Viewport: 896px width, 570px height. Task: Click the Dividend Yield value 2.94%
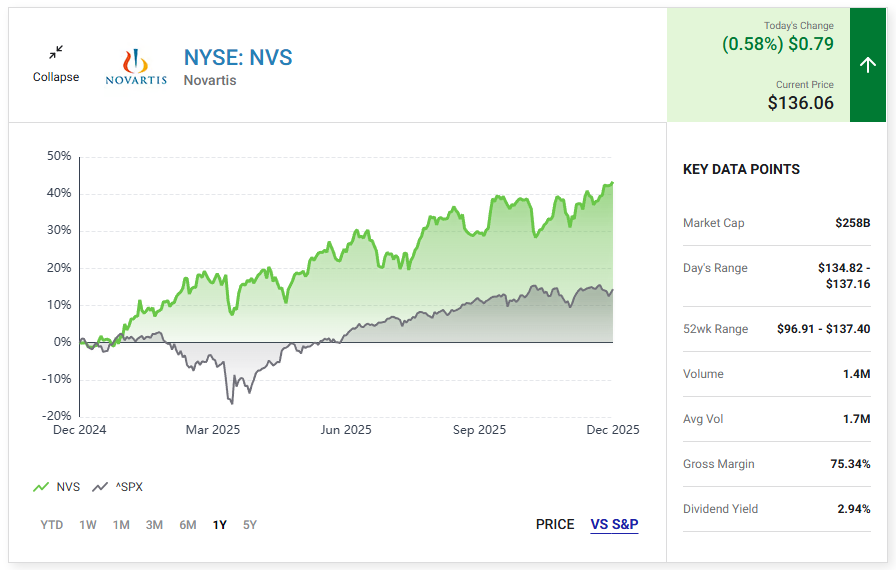[x=854, y=509]
